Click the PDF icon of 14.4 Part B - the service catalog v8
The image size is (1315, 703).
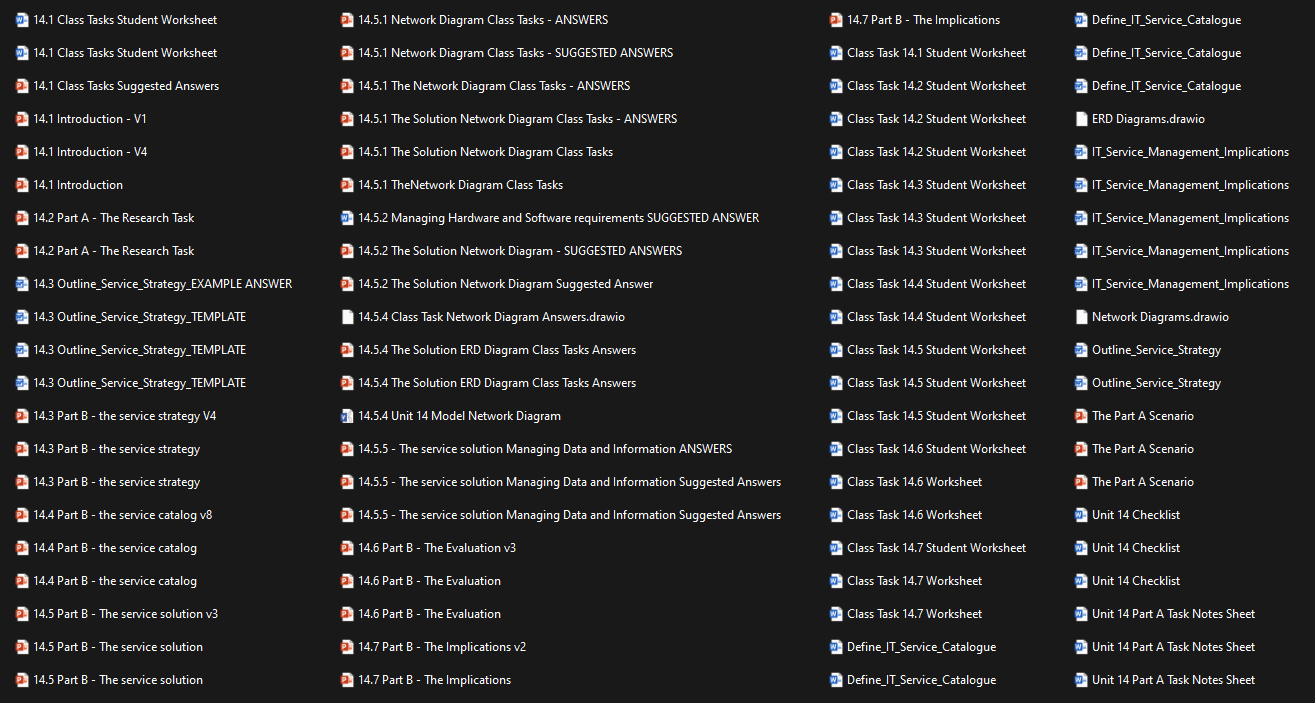pos(22,514)
